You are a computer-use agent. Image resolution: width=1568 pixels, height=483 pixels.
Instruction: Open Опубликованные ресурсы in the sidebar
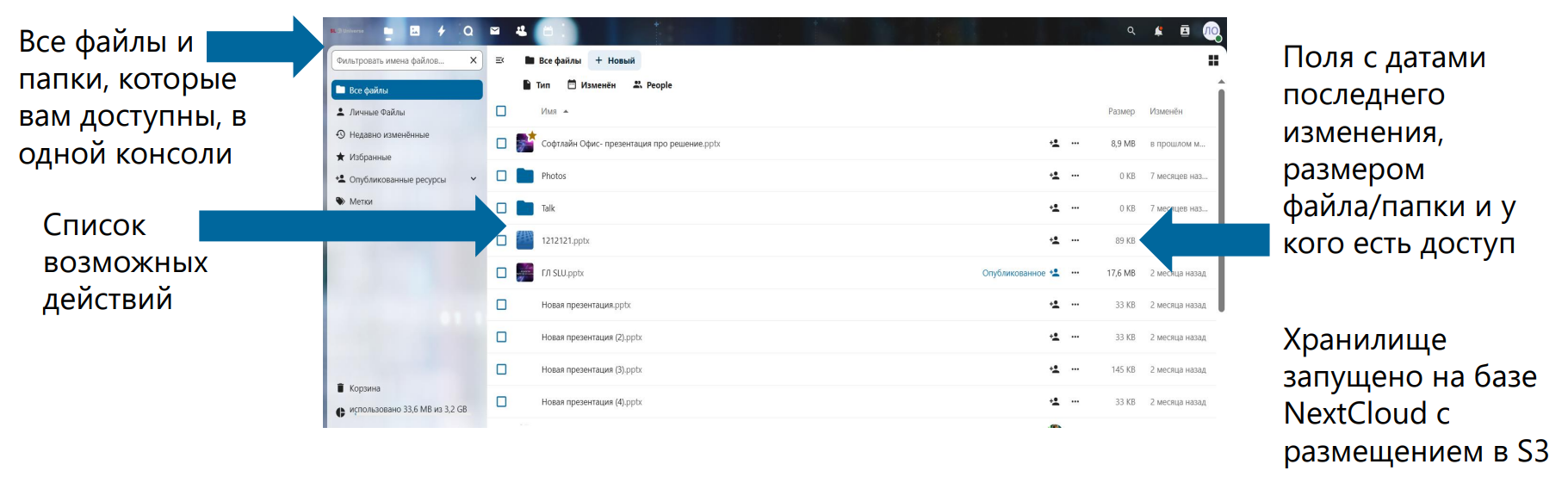point(397,179)
